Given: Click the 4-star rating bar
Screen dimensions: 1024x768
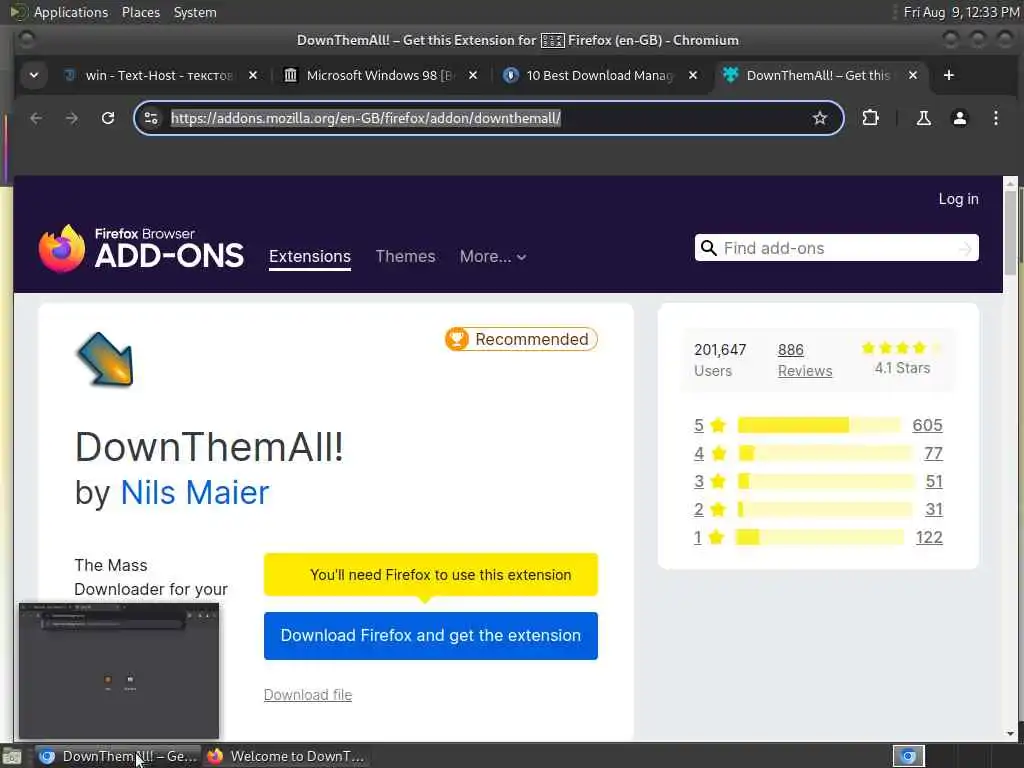Looking at the screenshot, I should (825, 453).
